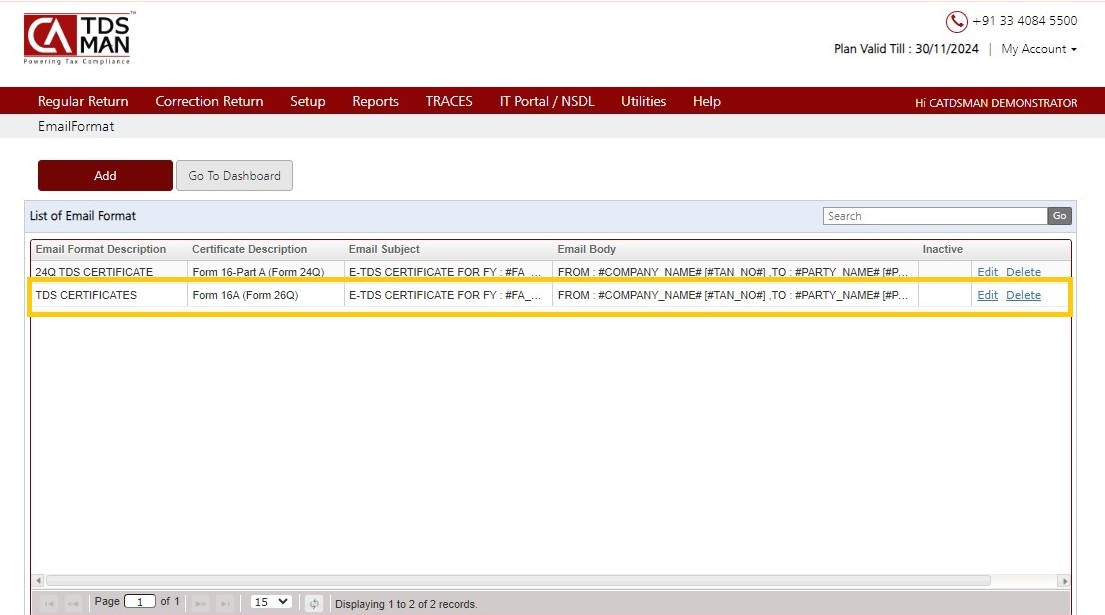Focus the Search input field
This screenshot has width=1105, height=615.
point(935,216)
